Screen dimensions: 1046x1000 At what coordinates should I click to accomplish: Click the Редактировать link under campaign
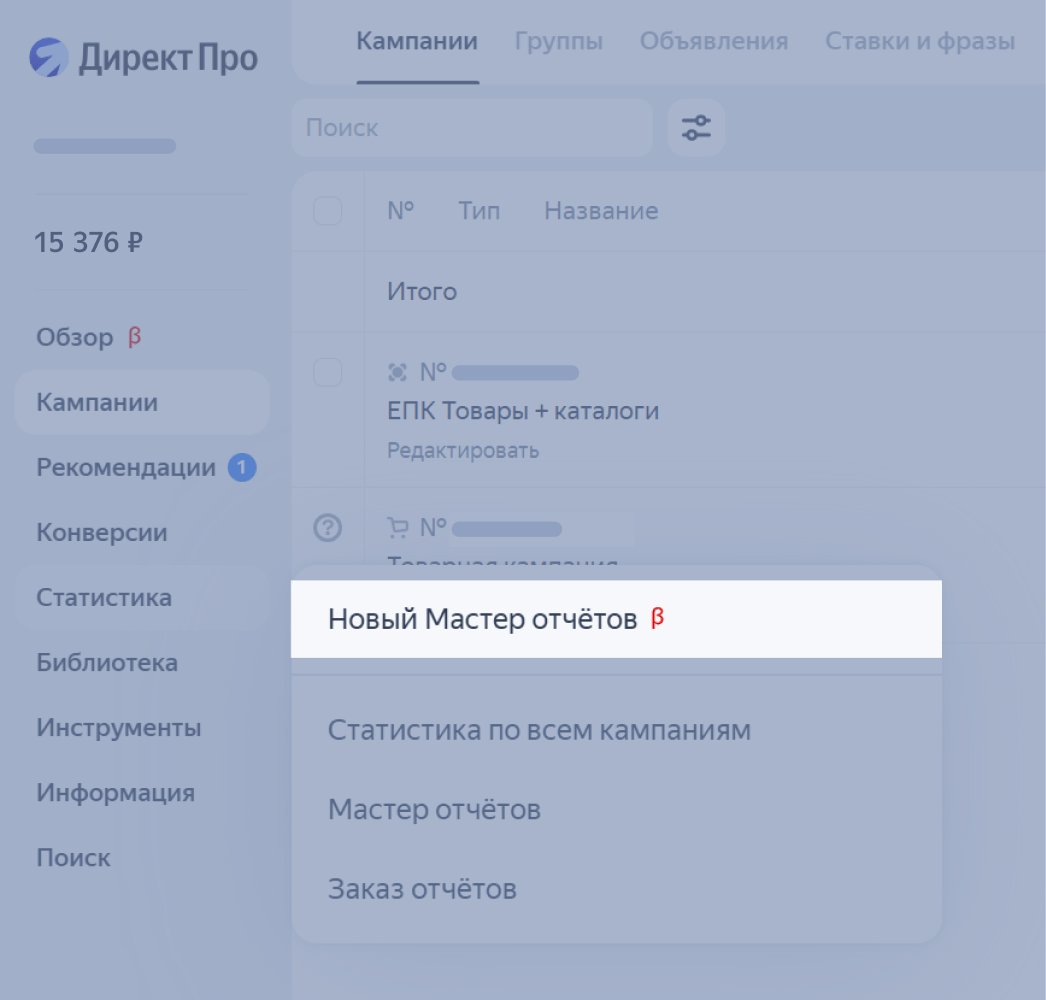(463, 450)
